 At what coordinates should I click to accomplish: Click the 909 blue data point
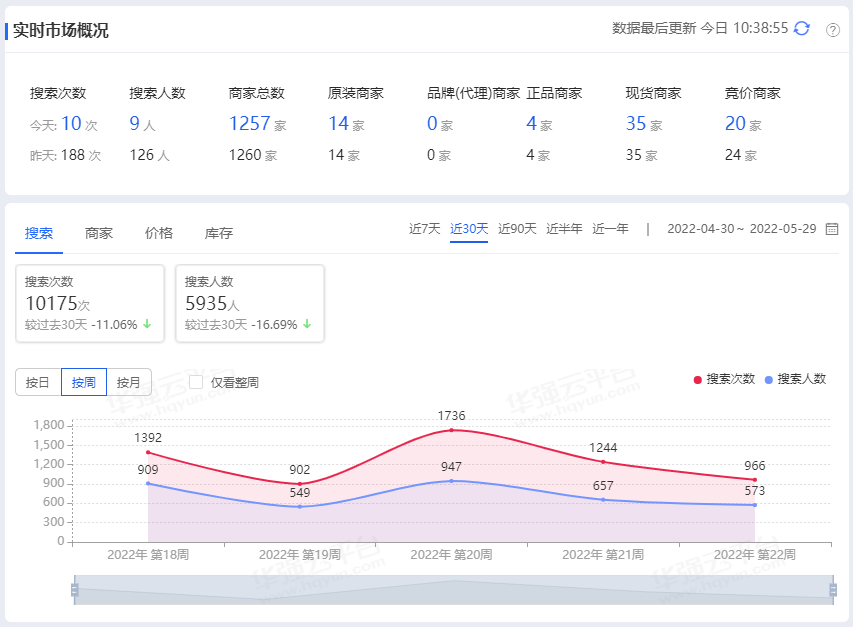click(148, 483)
